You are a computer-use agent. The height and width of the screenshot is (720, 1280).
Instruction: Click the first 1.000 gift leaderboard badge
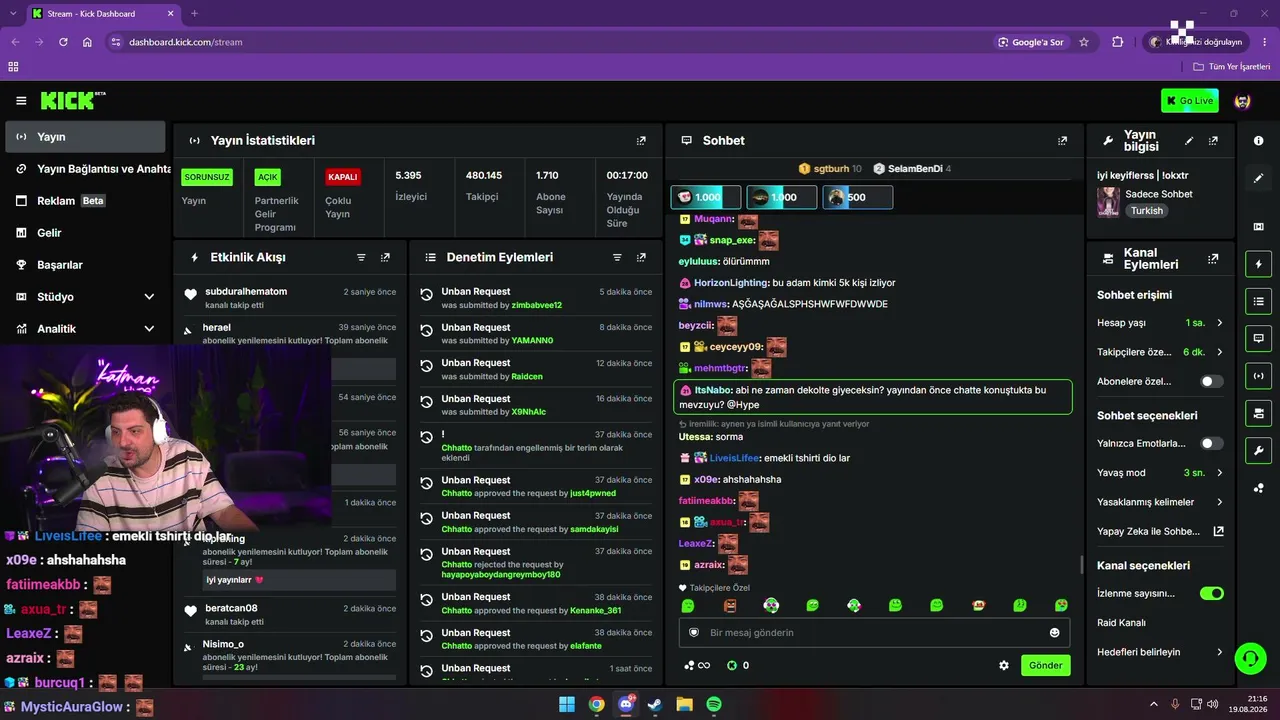706,197
